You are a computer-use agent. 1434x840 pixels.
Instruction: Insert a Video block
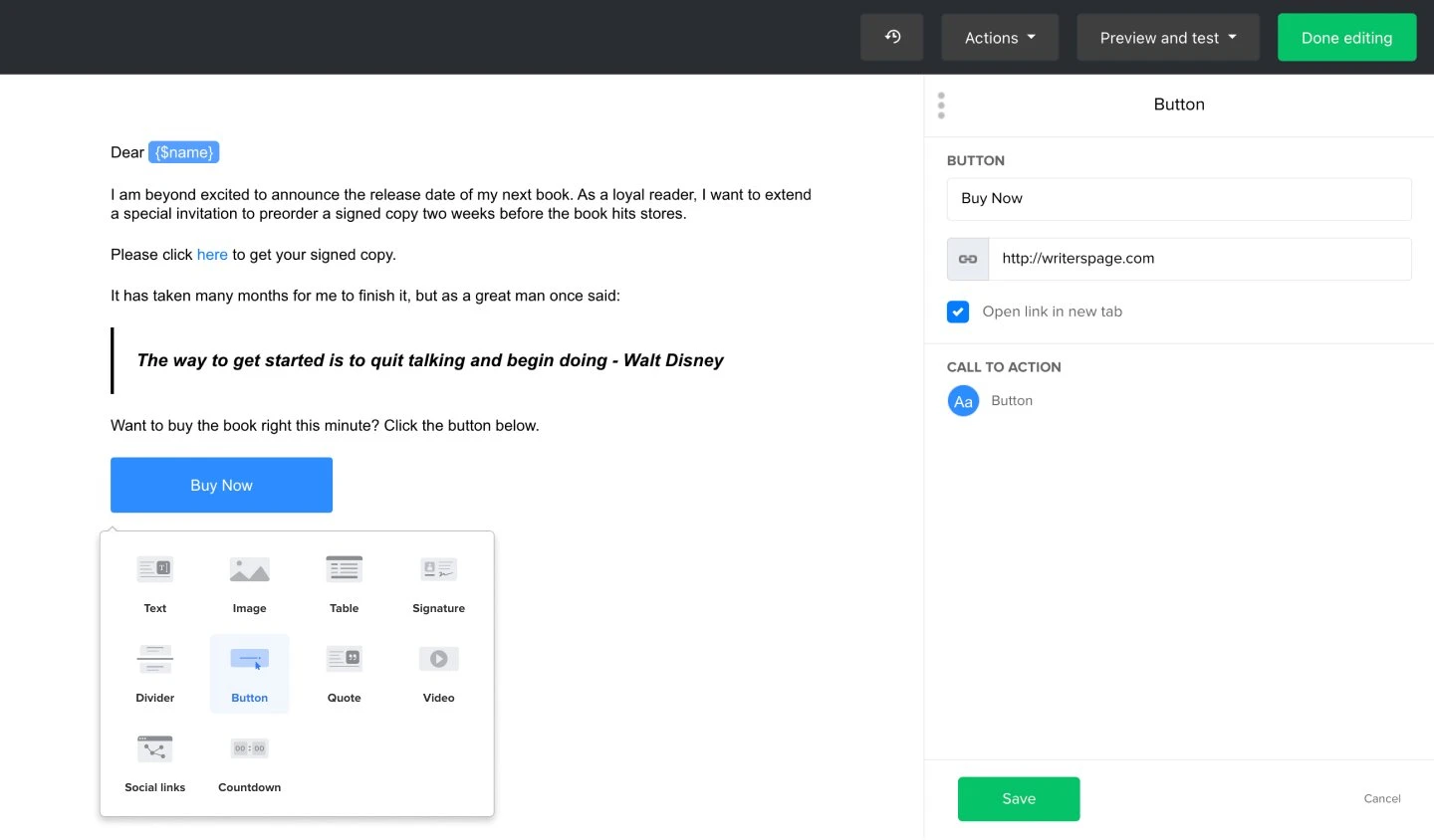(x=438, y=673)
